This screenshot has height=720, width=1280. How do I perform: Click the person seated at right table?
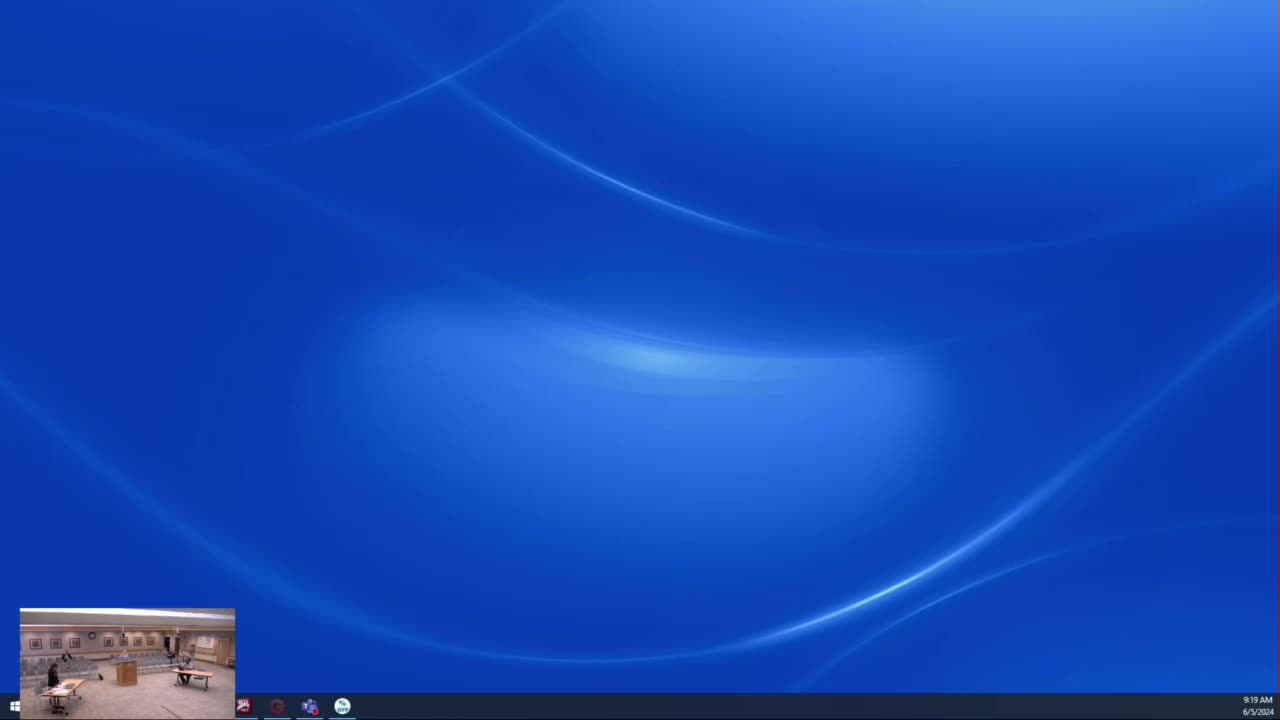click(184, 667)
